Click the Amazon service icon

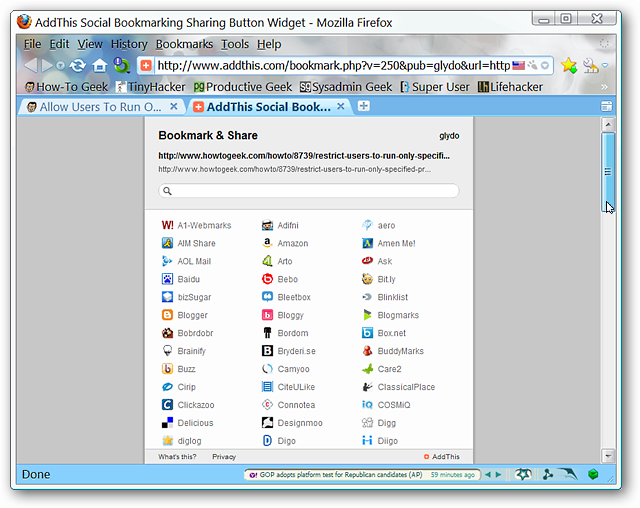click(267, 243)
